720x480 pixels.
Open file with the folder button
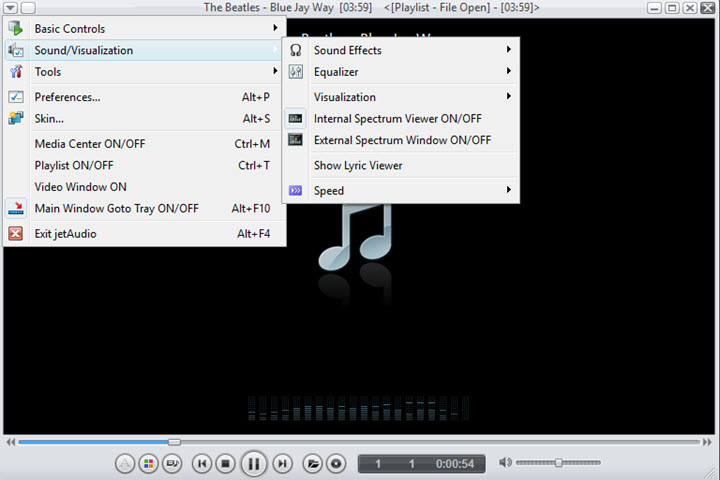pos(312,464)
